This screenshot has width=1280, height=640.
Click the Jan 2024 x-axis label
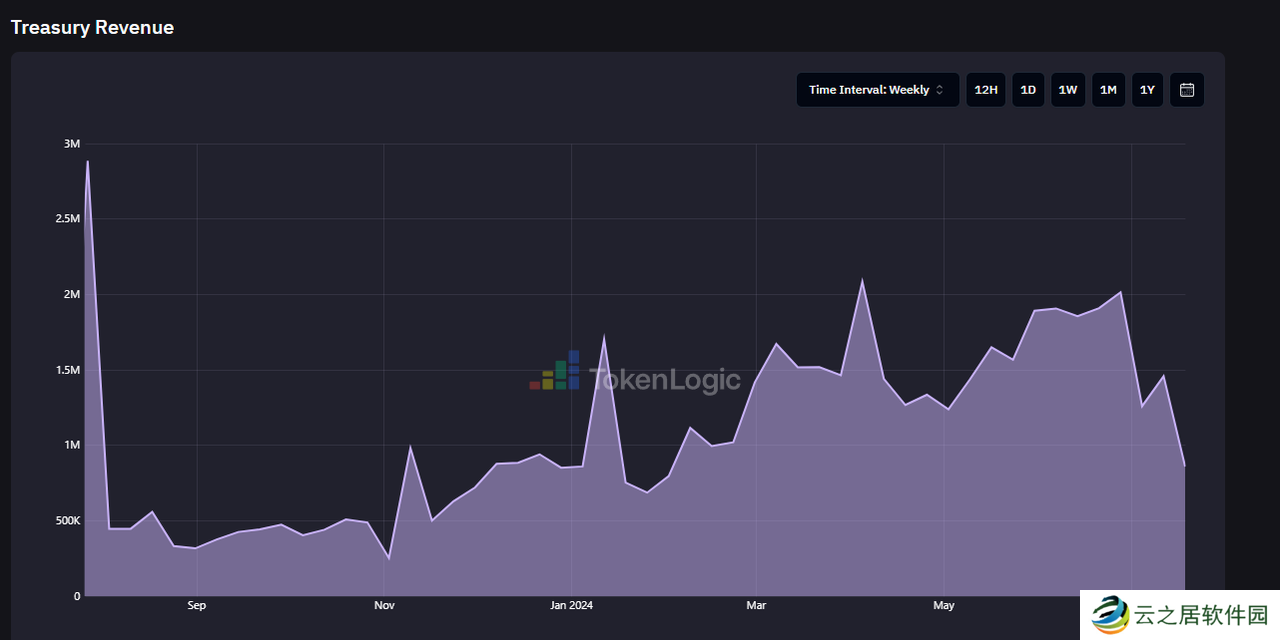(x=571, y=605)
